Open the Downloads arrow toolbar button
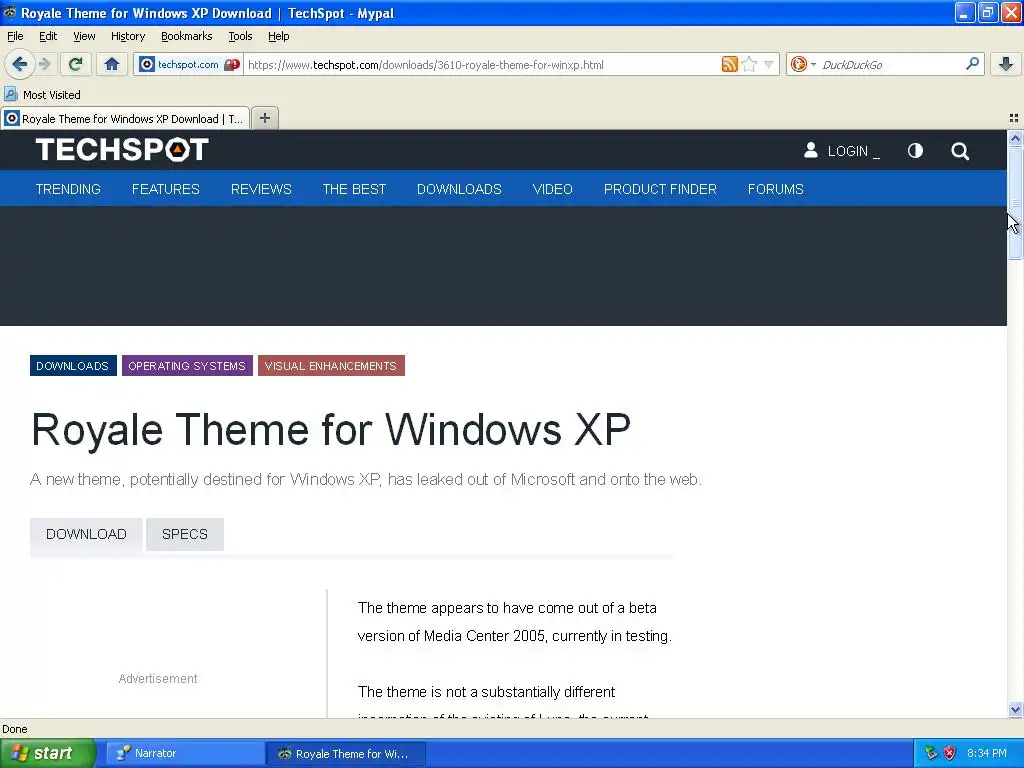 tap(1006, 64)
